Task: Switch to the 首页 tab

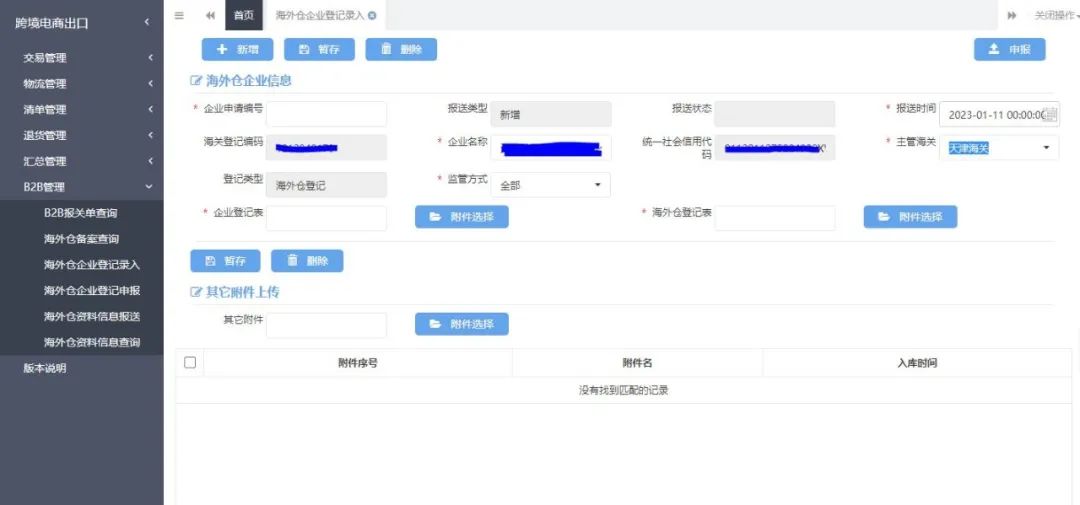Action: coord(243,15)
